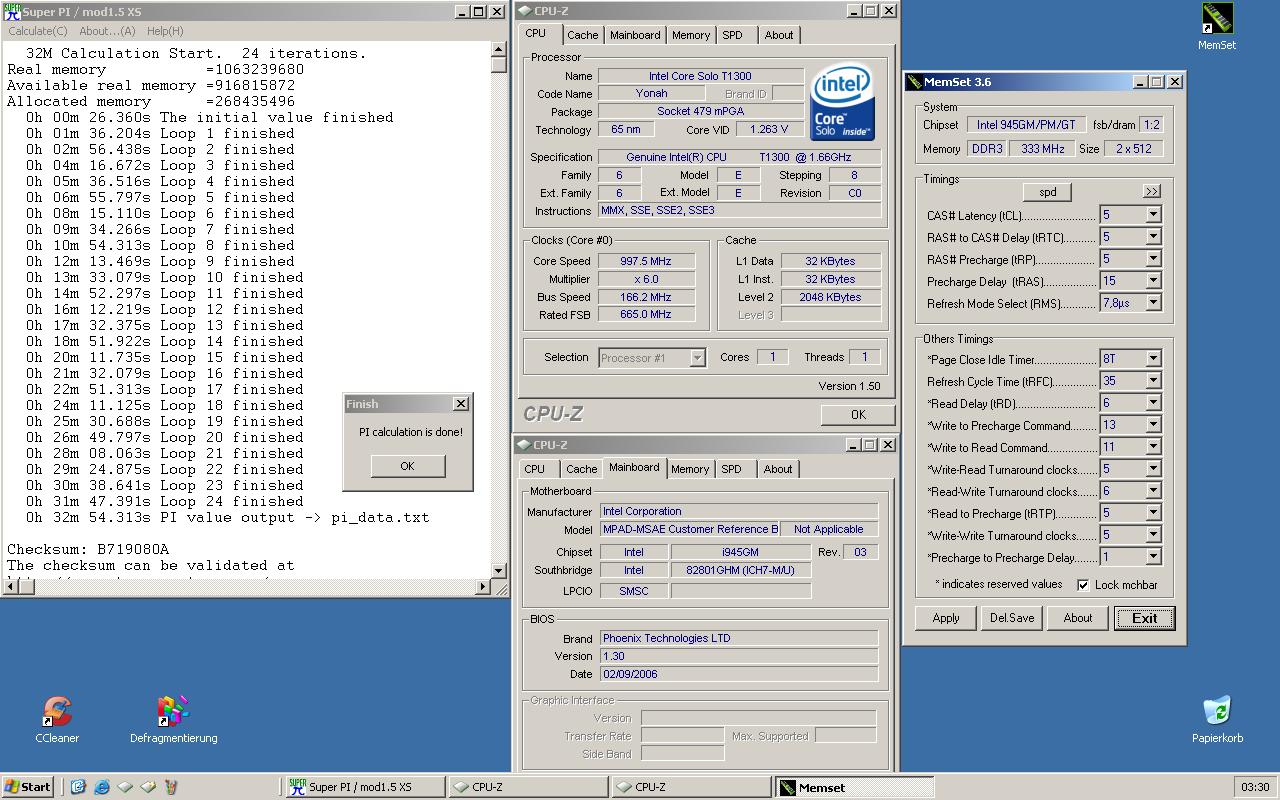Click the >> expand button in MemSet Timings
Image resolution: width=1280 pixels, height=800 pixels.
(x=1152, y=192)
